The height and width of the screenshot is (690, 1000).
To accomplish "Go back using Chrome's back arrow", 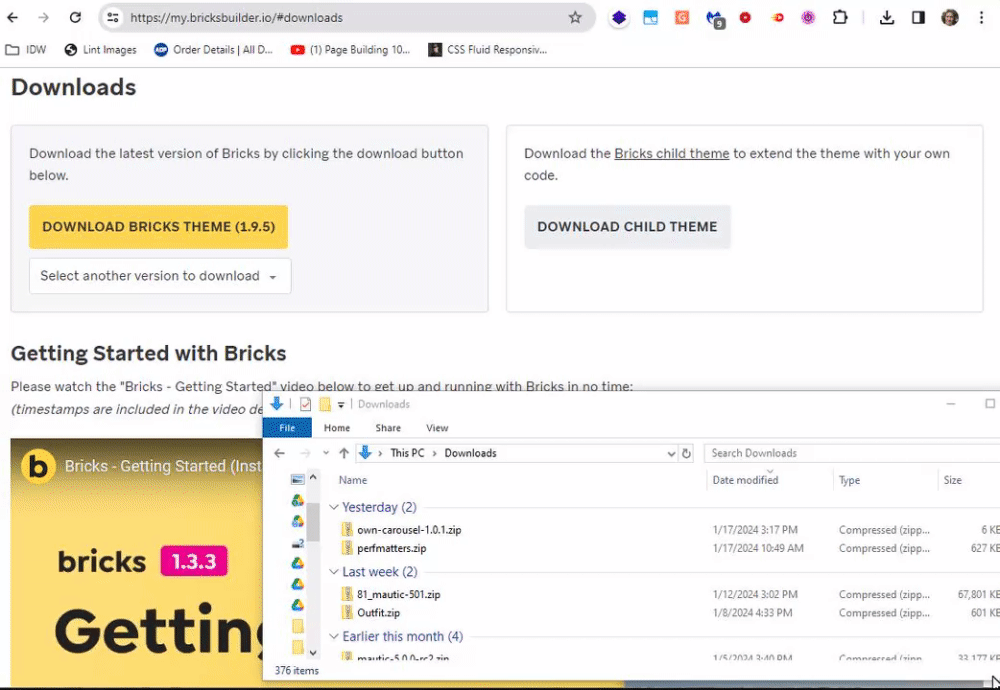I will 12,18.
